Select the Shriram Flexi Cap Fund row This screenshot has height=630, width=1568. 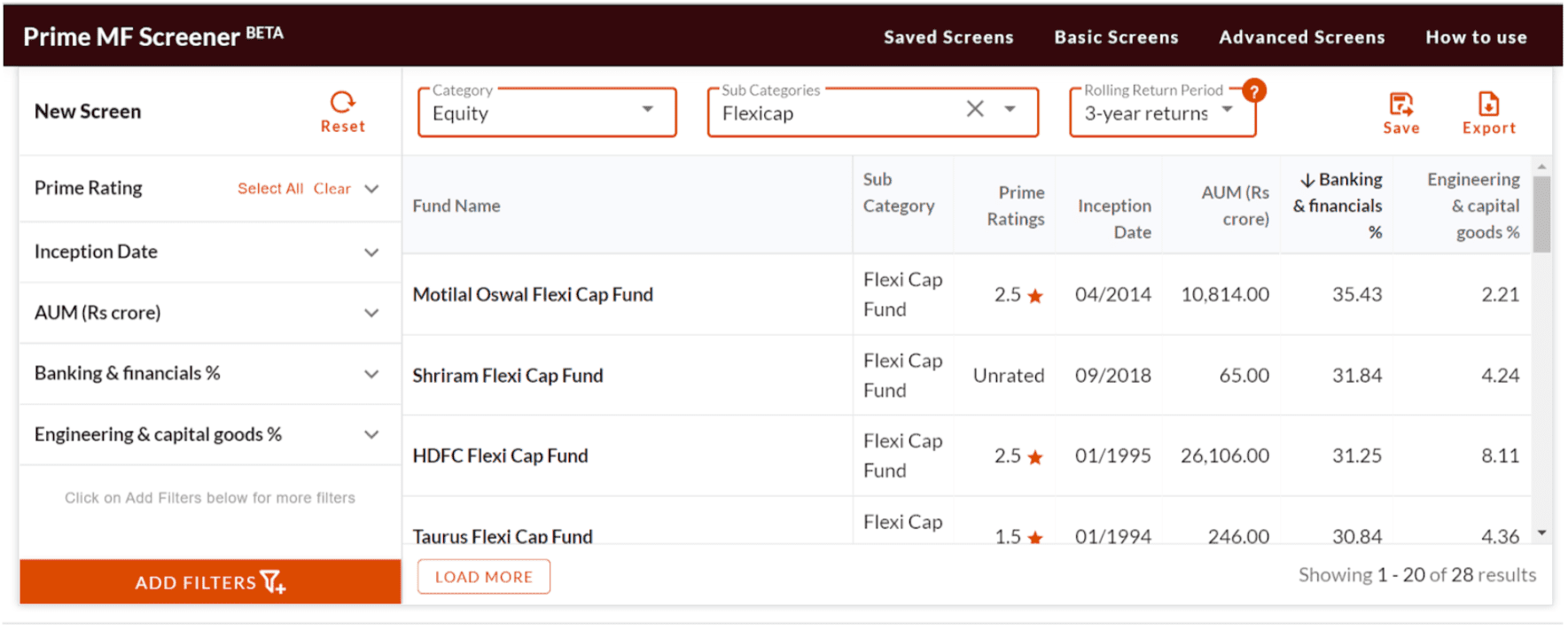point(966,376)
